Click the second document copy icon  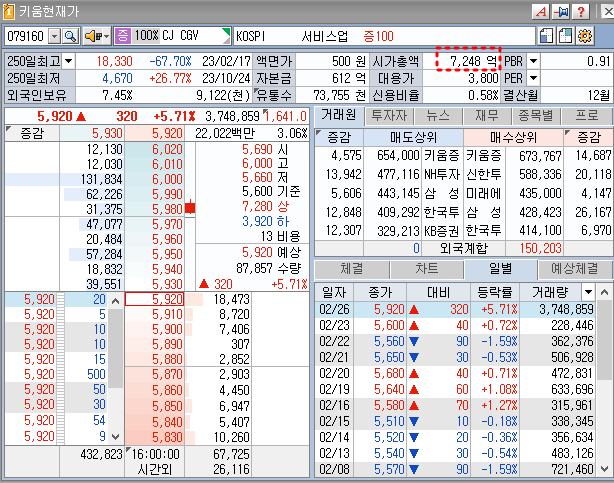pyautogui.click(x=565, y=36)
